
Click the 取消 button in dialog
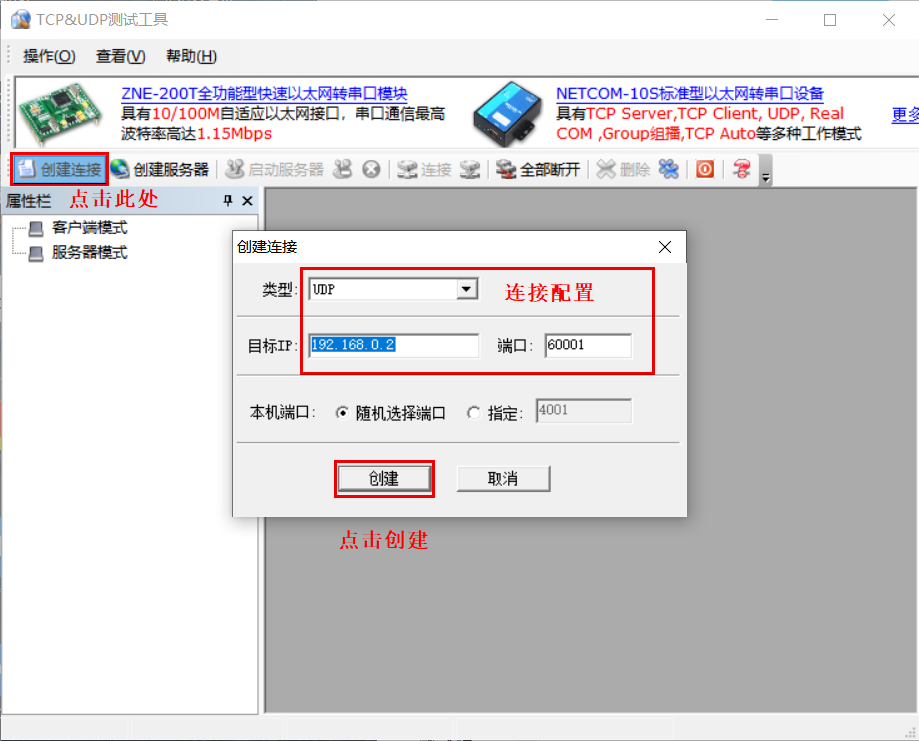point(503,479)
